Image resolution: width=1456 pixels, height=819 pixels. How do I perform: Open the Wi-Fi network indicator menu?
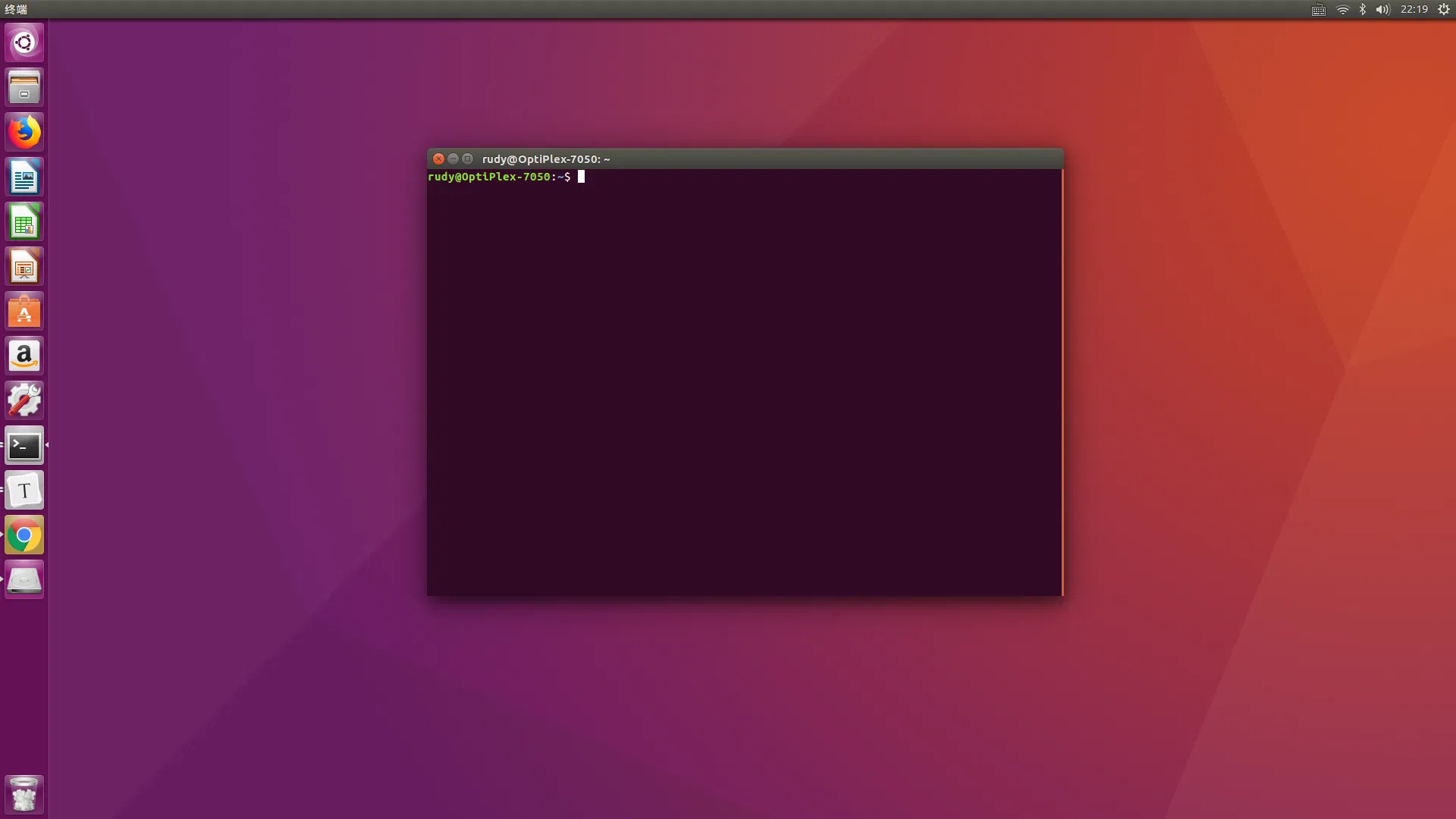point(1342,9)
